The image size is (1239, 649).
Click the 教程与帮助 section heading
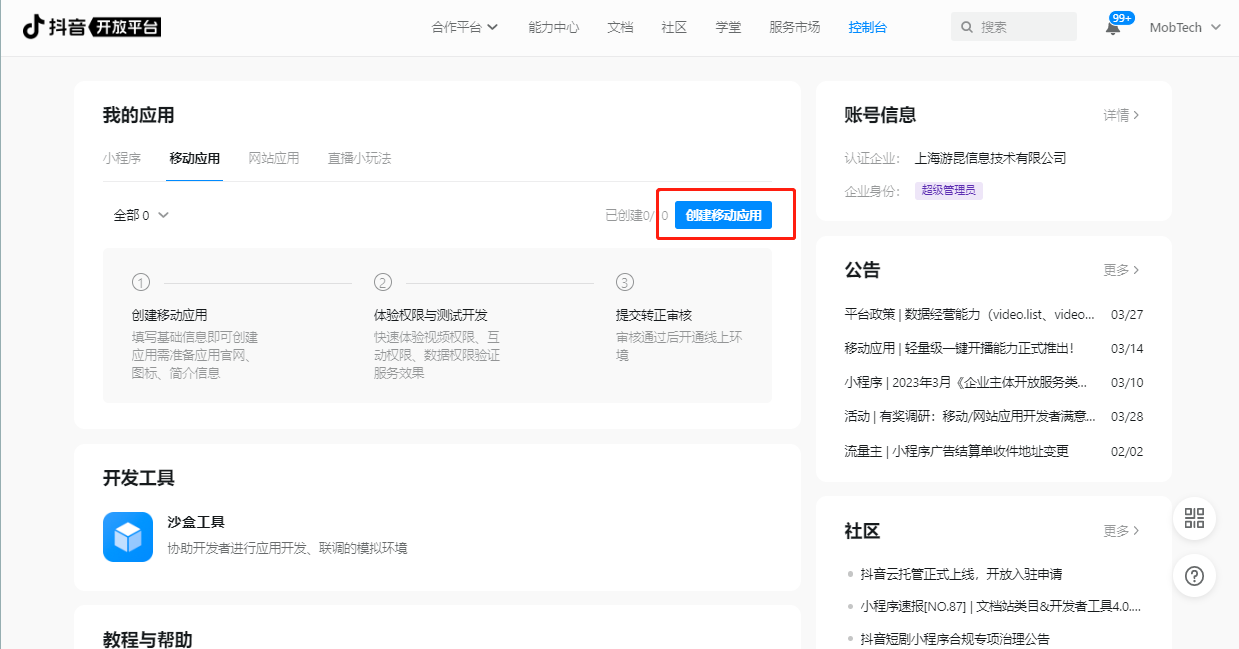(147, 638)
